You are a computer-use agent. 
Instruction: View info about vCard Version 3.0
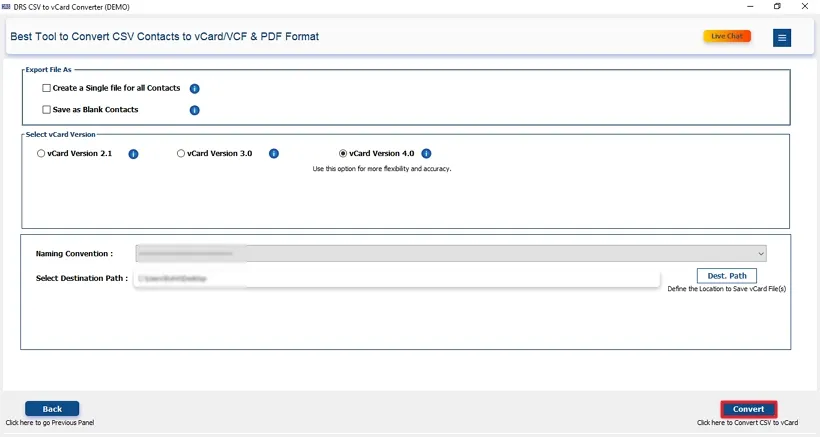[274, 154]
